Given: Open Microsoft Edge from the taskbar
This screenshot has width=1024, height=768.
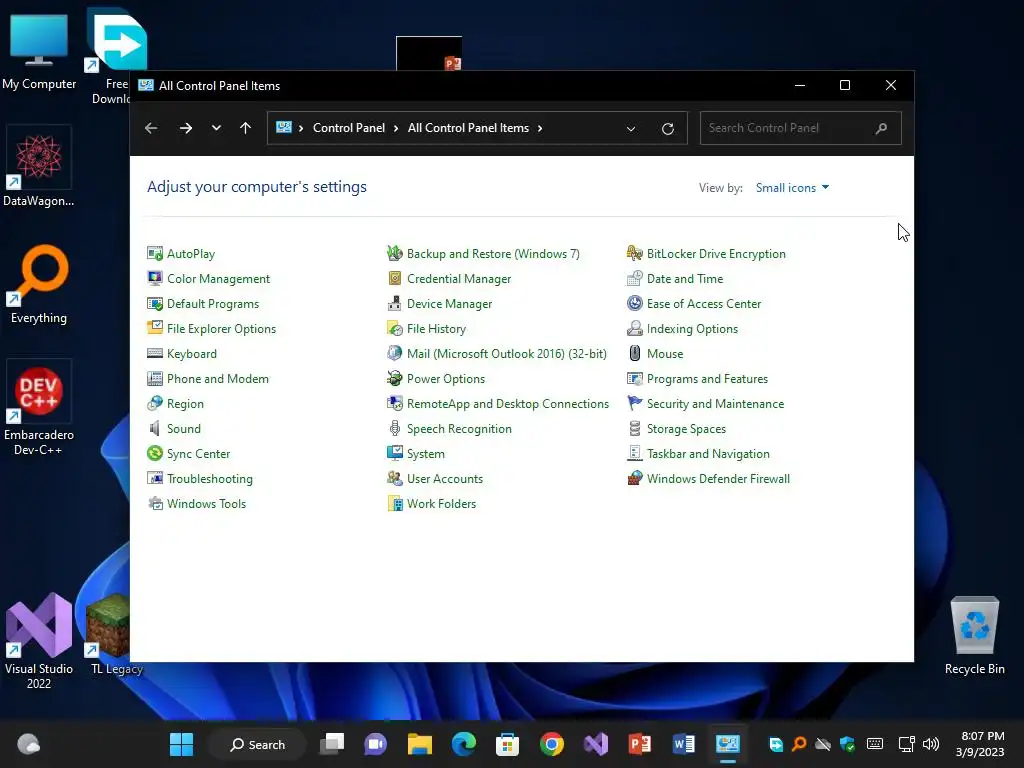Looking at the screenshot, I should 464,744.
